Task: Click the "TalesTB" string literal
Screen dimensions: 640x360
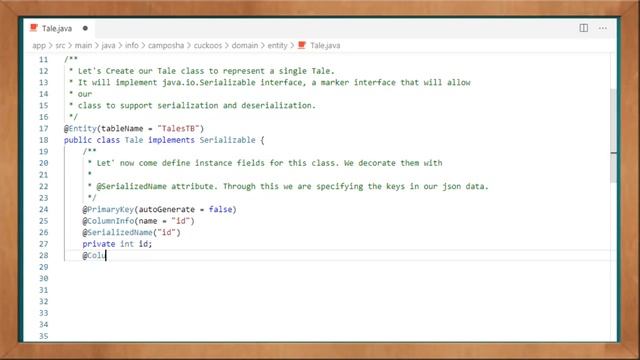Action: (178, 129)
